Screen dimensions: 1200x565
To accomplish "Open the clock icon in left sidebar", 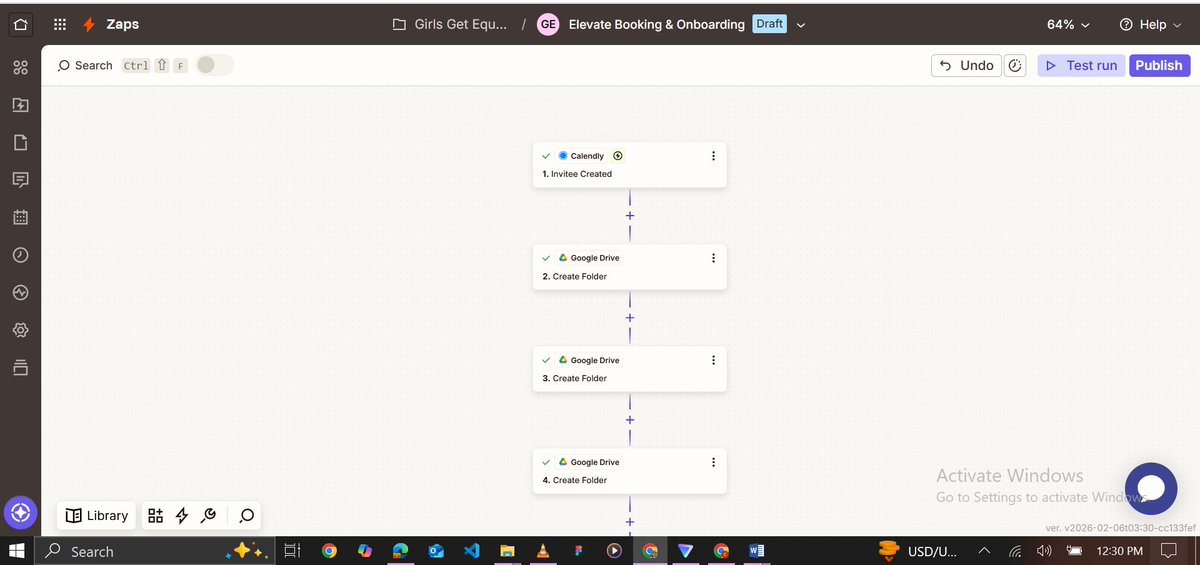I will pyautogui.click(x=20, y=255).
